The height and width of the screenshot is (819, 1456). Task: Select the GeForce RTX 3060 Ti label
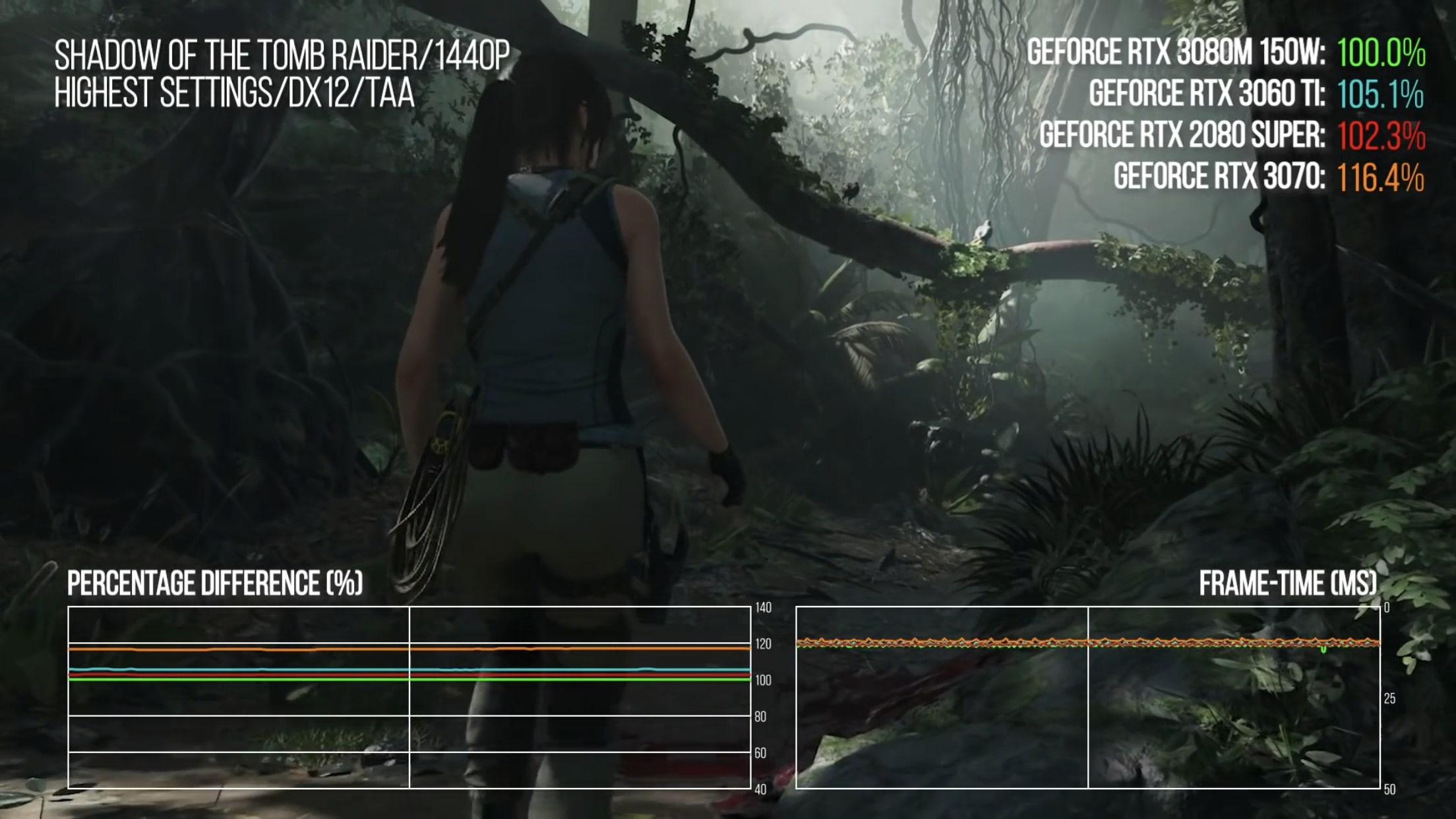(1207, 94)
